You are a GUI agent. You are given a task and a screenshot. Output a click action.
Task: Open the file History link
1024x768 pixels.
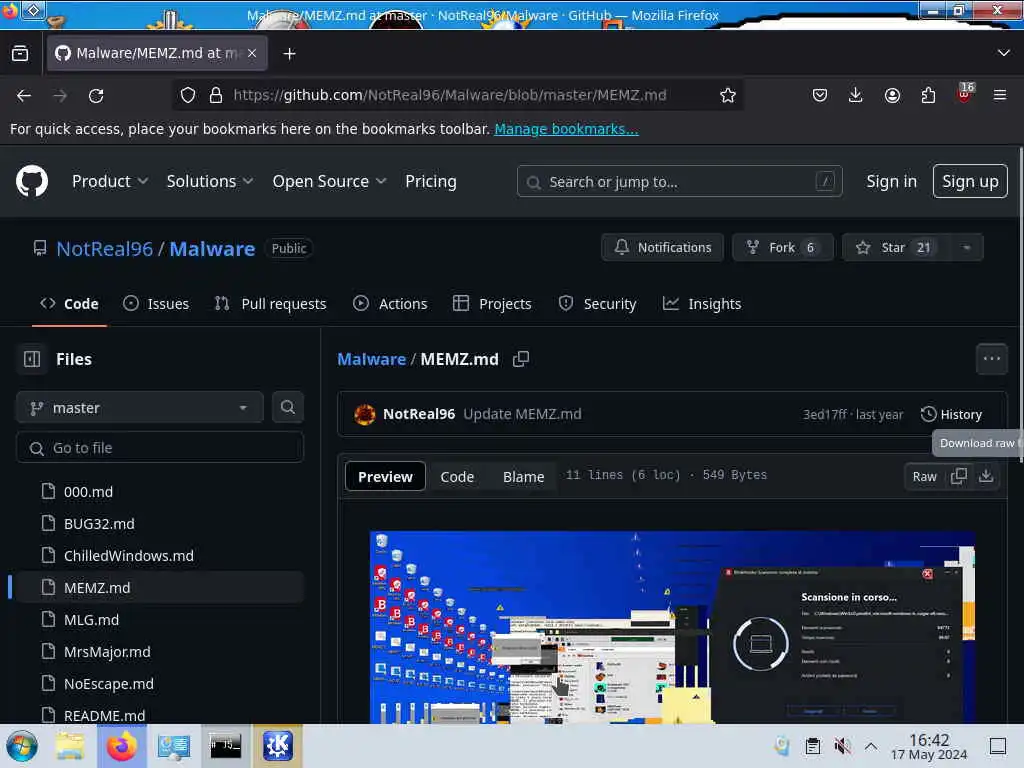coord(952,414)
